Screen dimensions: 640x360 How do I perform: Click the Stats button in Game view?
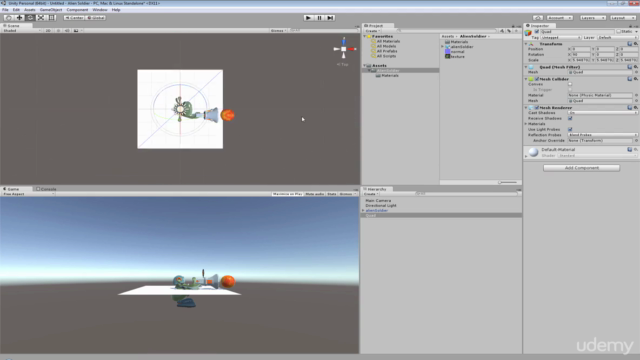click(332, 194)
